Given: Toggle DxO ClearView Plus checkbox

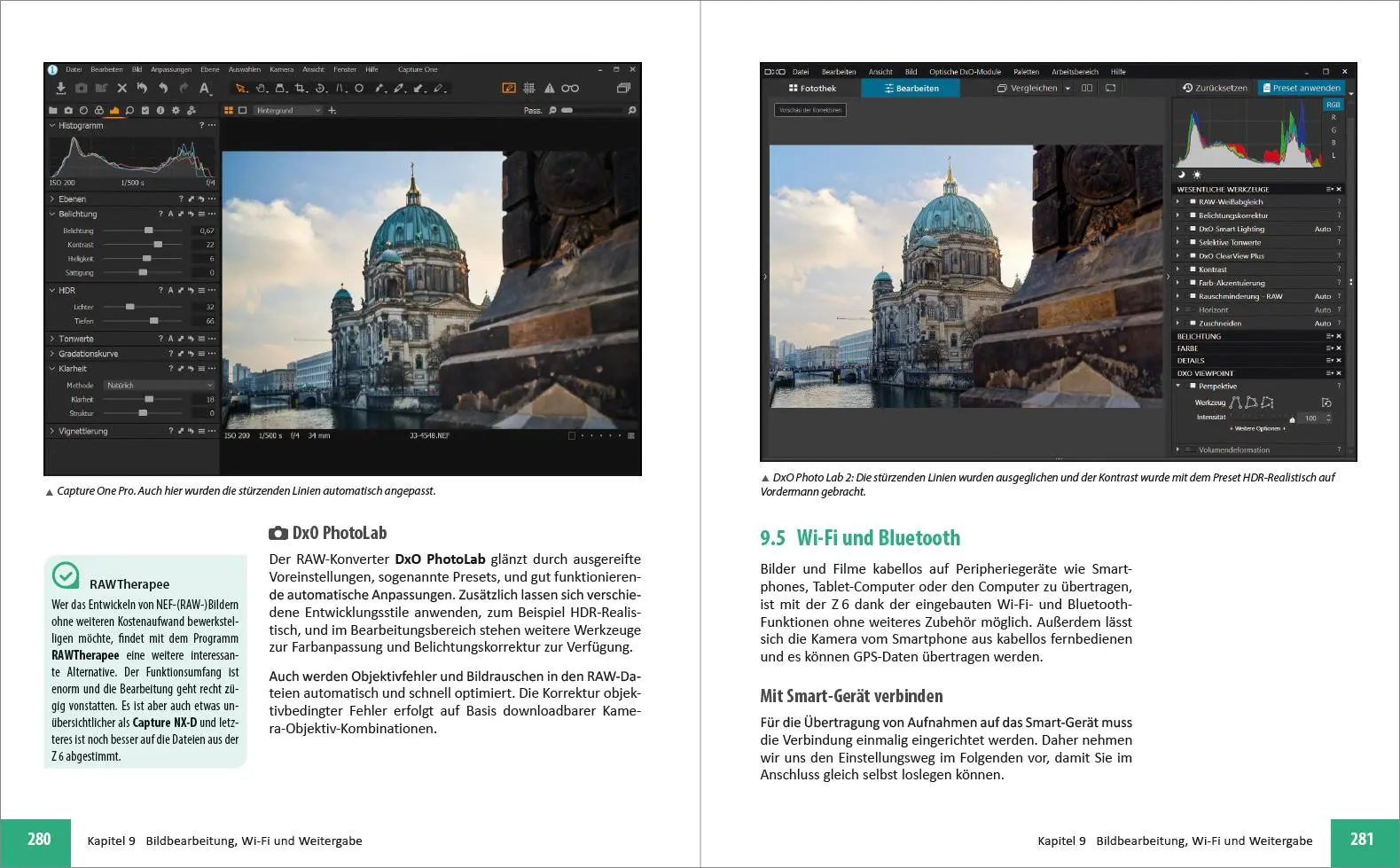Looking at the screenshot, I should point(1193,256).
